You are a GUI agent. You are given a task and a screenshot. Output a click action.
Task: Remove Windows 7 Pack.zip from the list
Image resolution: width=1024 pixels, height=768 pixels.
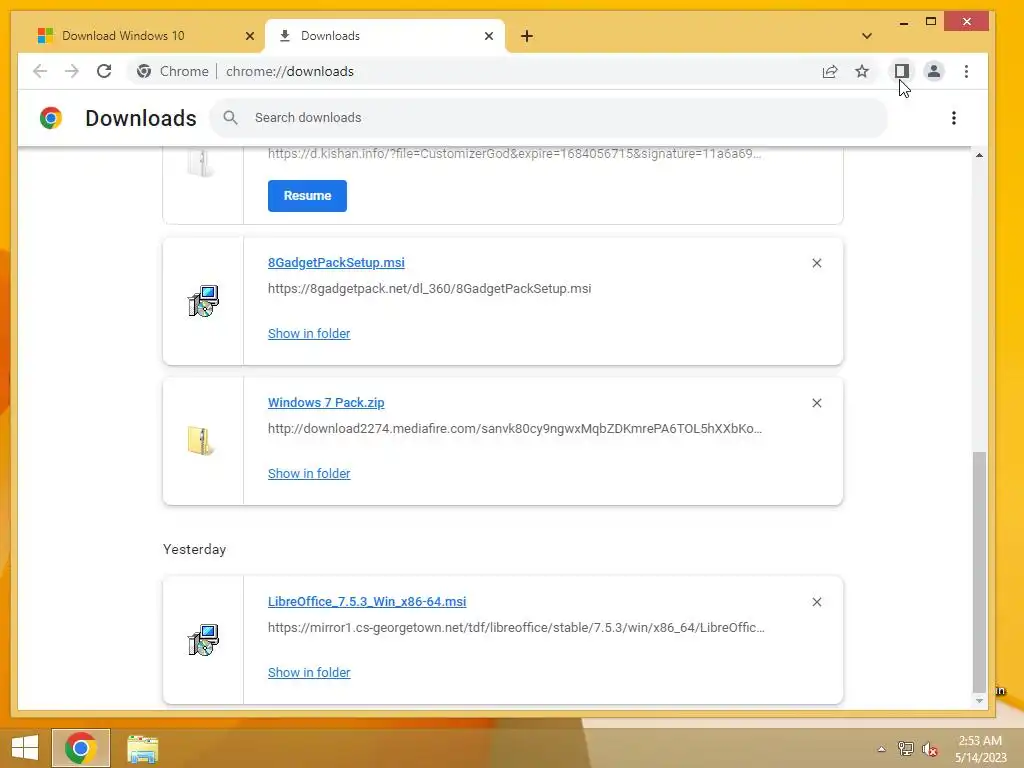click(x=816, y=403)
